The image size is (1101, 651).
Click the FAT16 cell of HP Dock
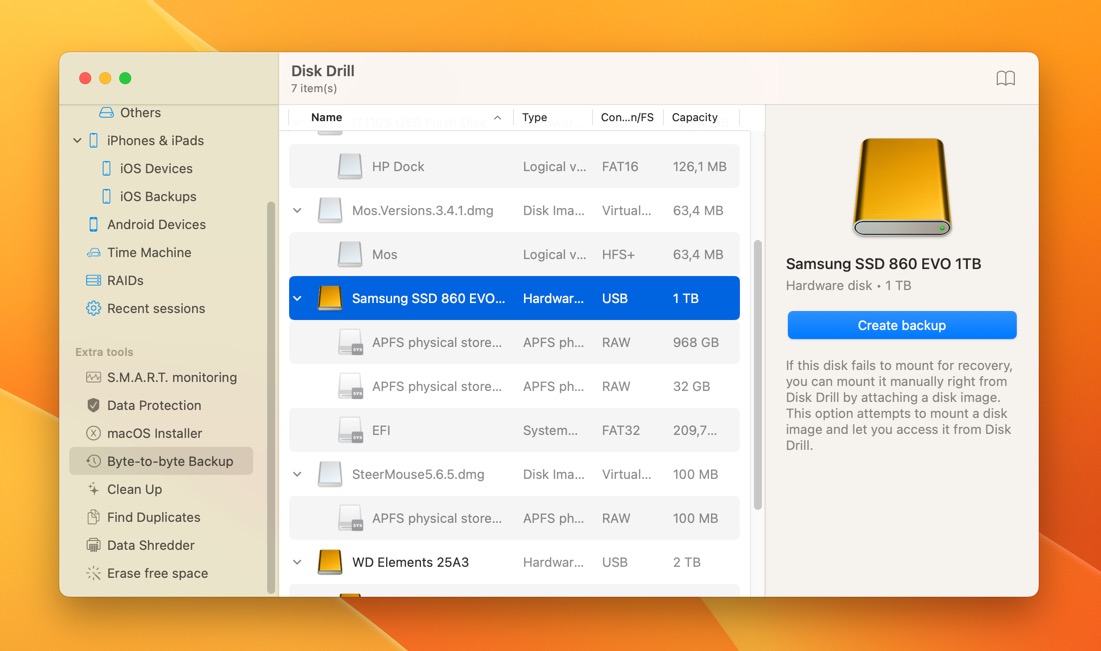(620, 166)
